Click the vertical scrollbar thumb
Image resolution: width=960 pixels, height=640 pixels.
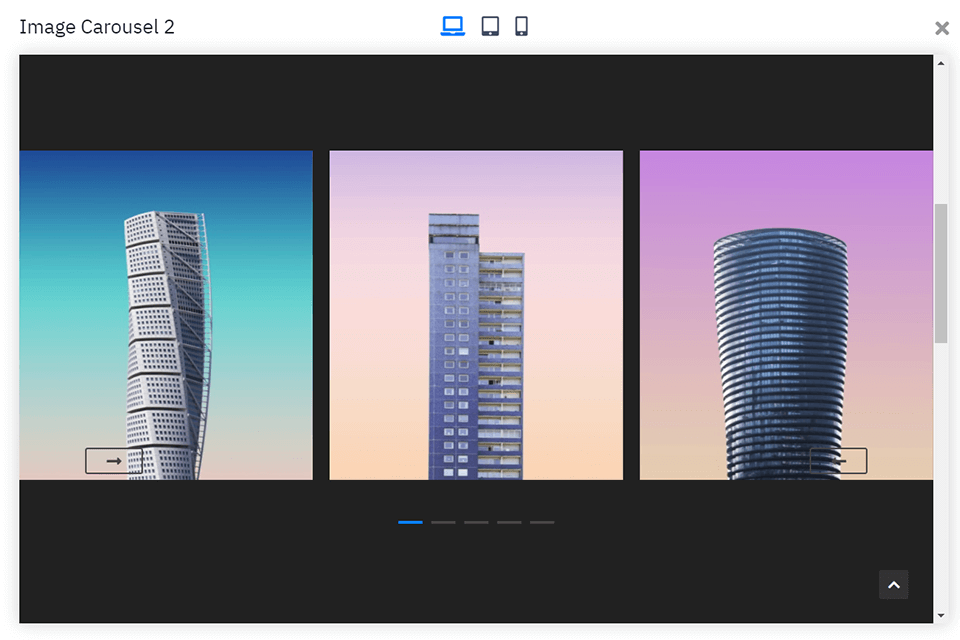click(x=941, y=273)
